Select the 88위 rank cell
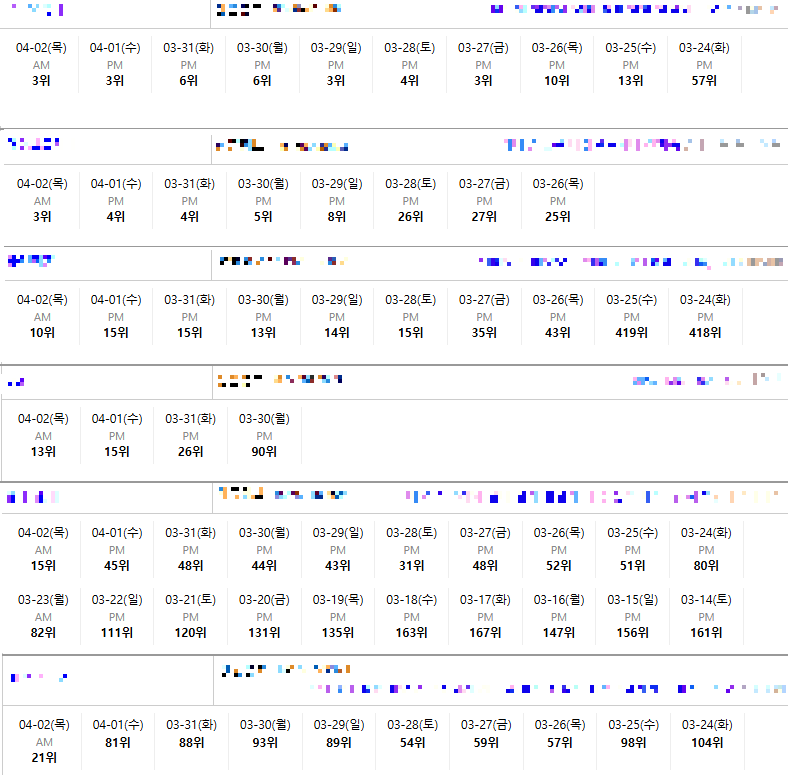 coord(191,743)
